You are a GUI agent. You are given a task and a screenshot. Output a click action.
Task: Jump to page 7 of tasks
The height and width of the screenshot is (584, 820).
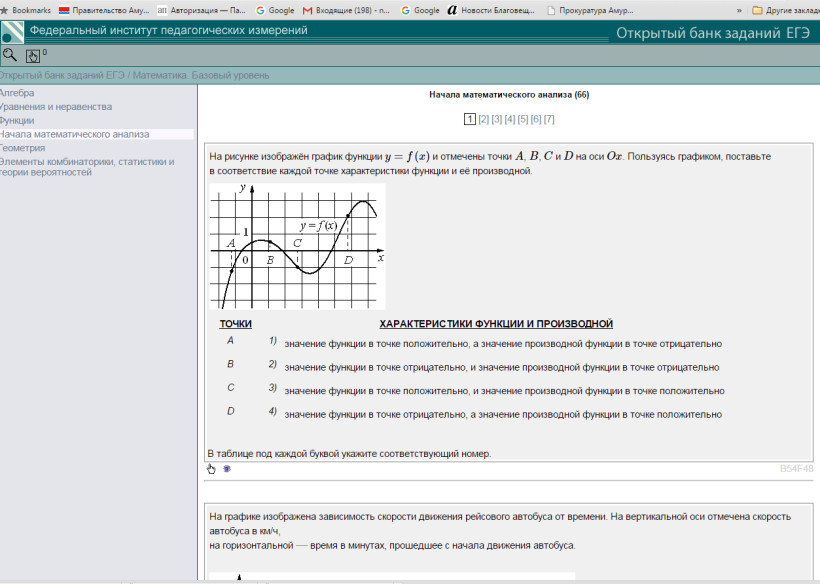point(549,120)
